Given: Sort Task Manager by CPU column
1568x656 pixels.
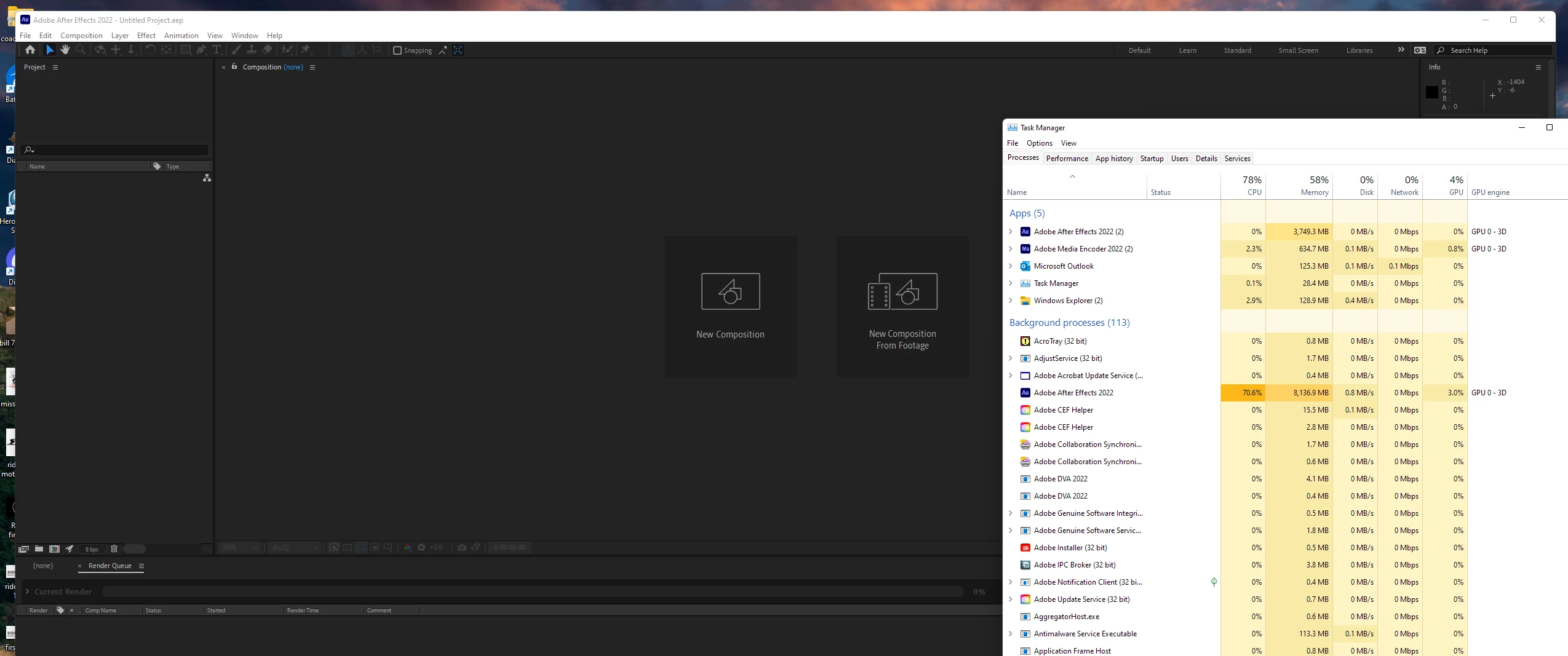Looking at the screenshot, I should click(1243, 186).
